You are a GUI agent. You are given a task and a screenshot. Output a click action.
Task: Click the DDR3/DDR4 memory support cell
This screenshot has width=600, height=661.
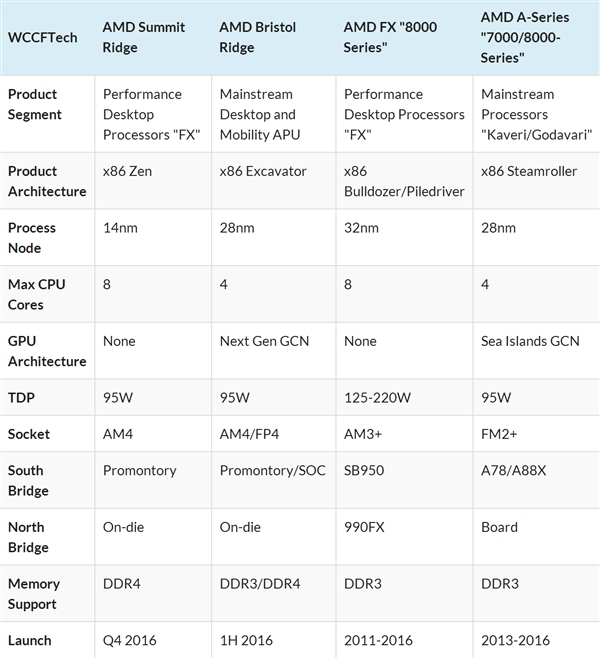pos(259,584)
